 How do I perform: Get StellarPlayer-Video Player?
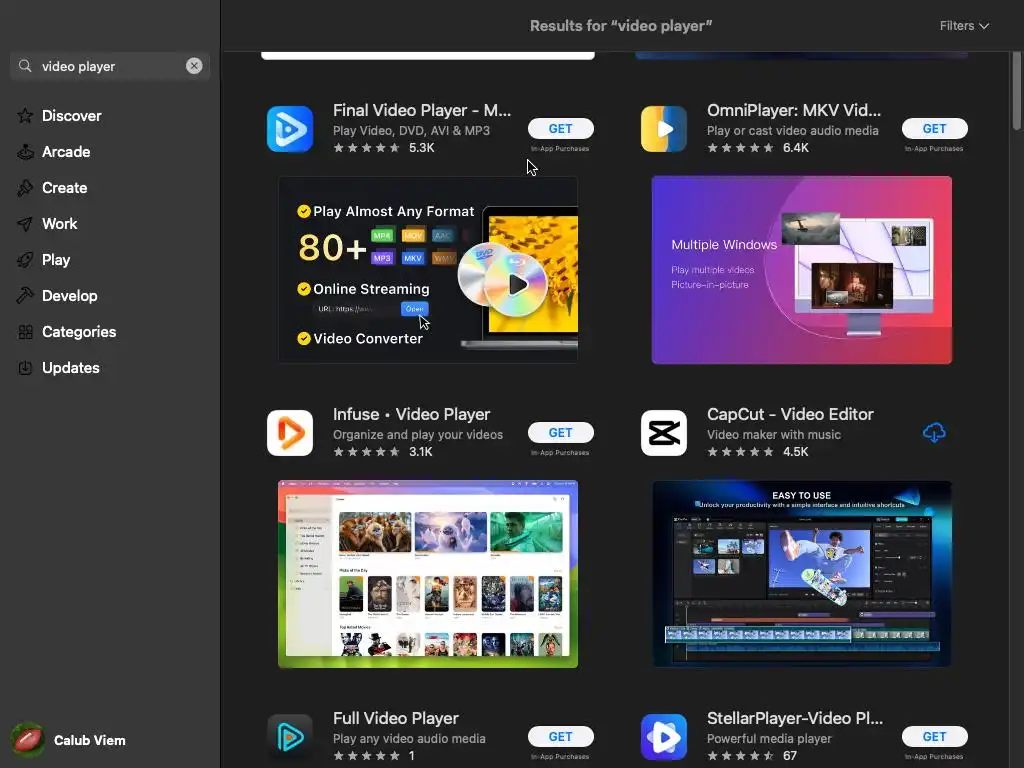(934, 737)
